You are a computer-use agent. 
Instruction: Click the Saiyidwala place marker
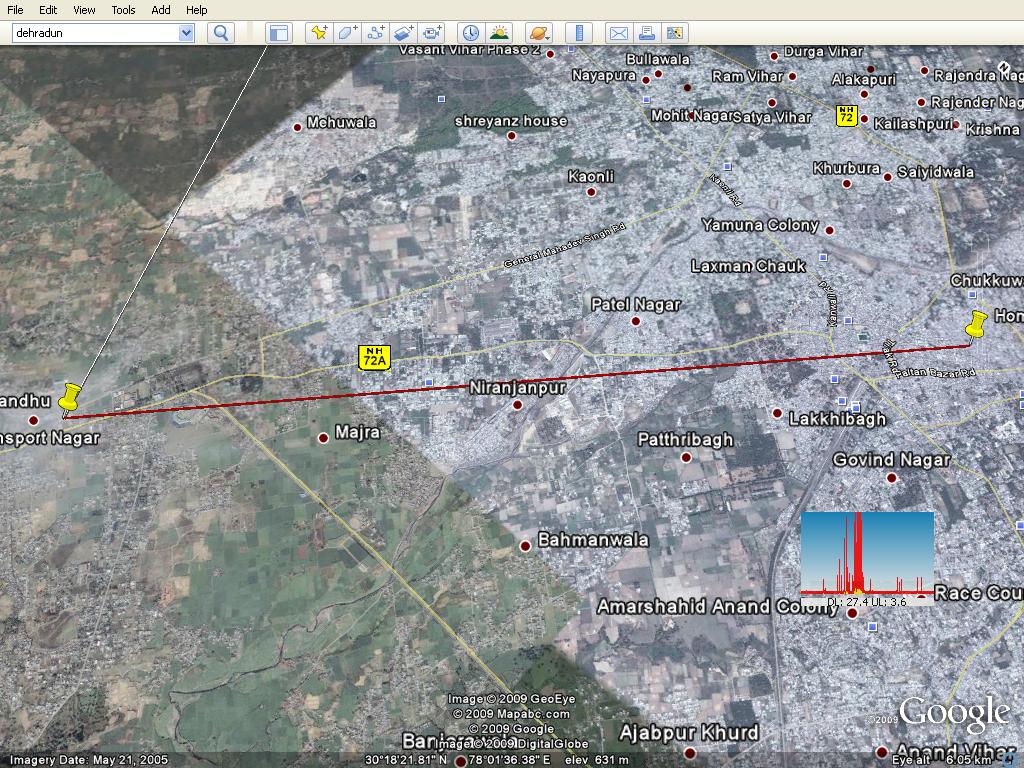pyautogui.click(x=888, y=177)
